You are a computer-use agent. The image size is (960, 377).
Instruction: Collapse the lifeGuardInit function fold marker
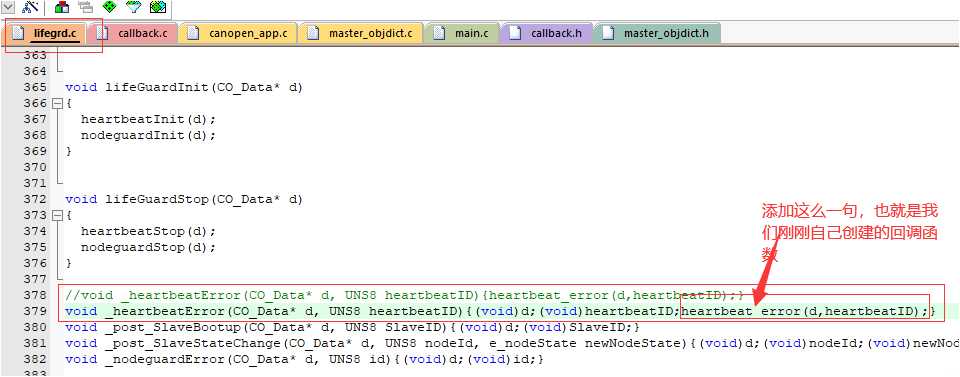(x=58, y=103)
